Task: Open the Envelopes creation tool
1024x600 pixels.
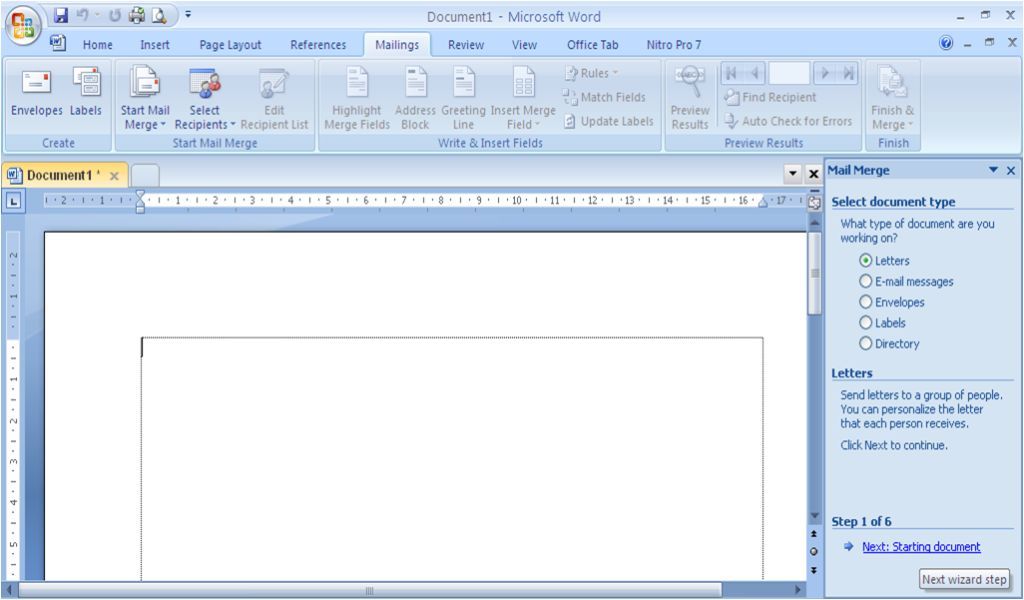Action: (36, 95)
